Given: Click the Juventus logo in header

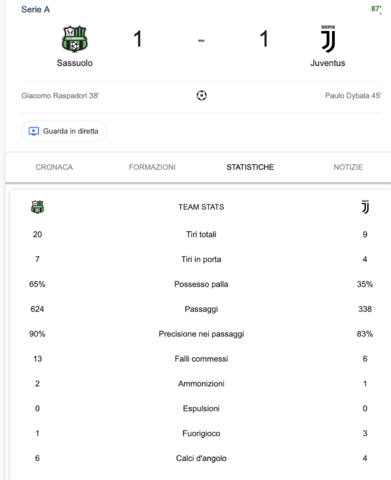Looking at the screenshot, I should coord(328,39).
